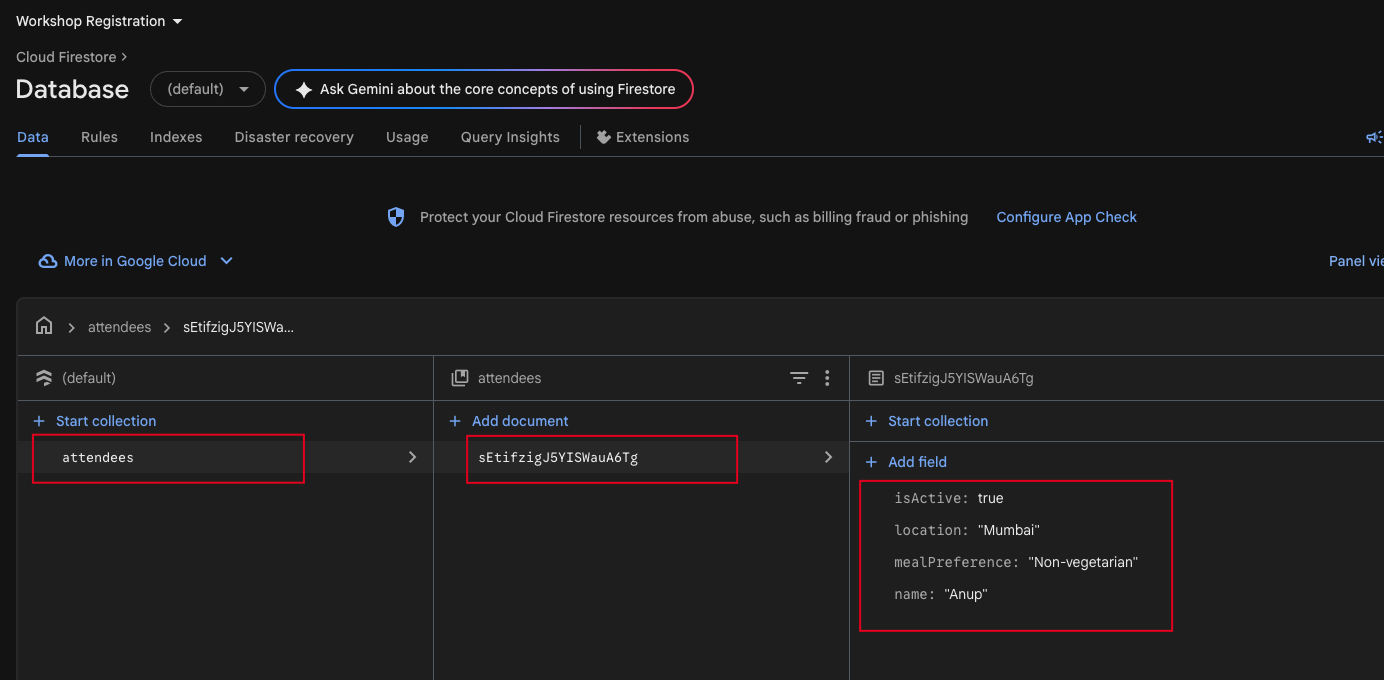Click the App Check shield icon
The image size is (1384, 680).
pyautogui.click(x=396, y=217)
